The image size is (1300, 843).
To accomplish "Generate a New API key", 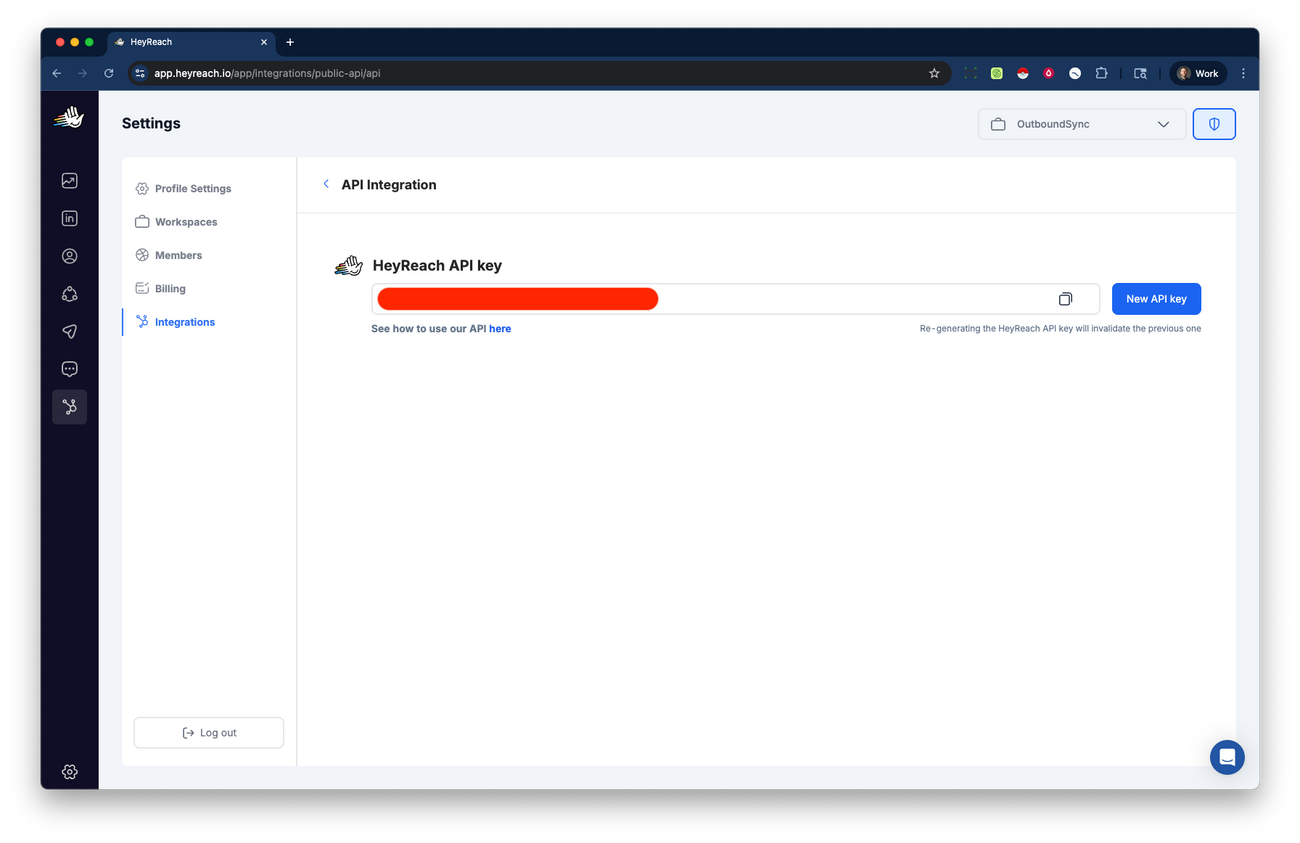I will point(1156,298).
